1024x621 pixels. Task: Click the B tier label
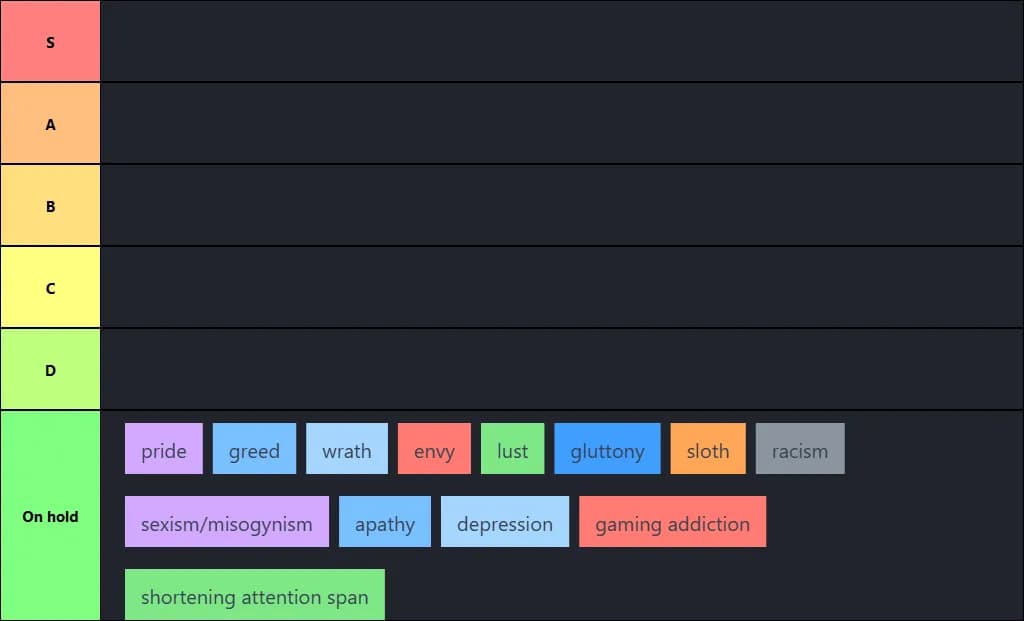coord(50,206)
